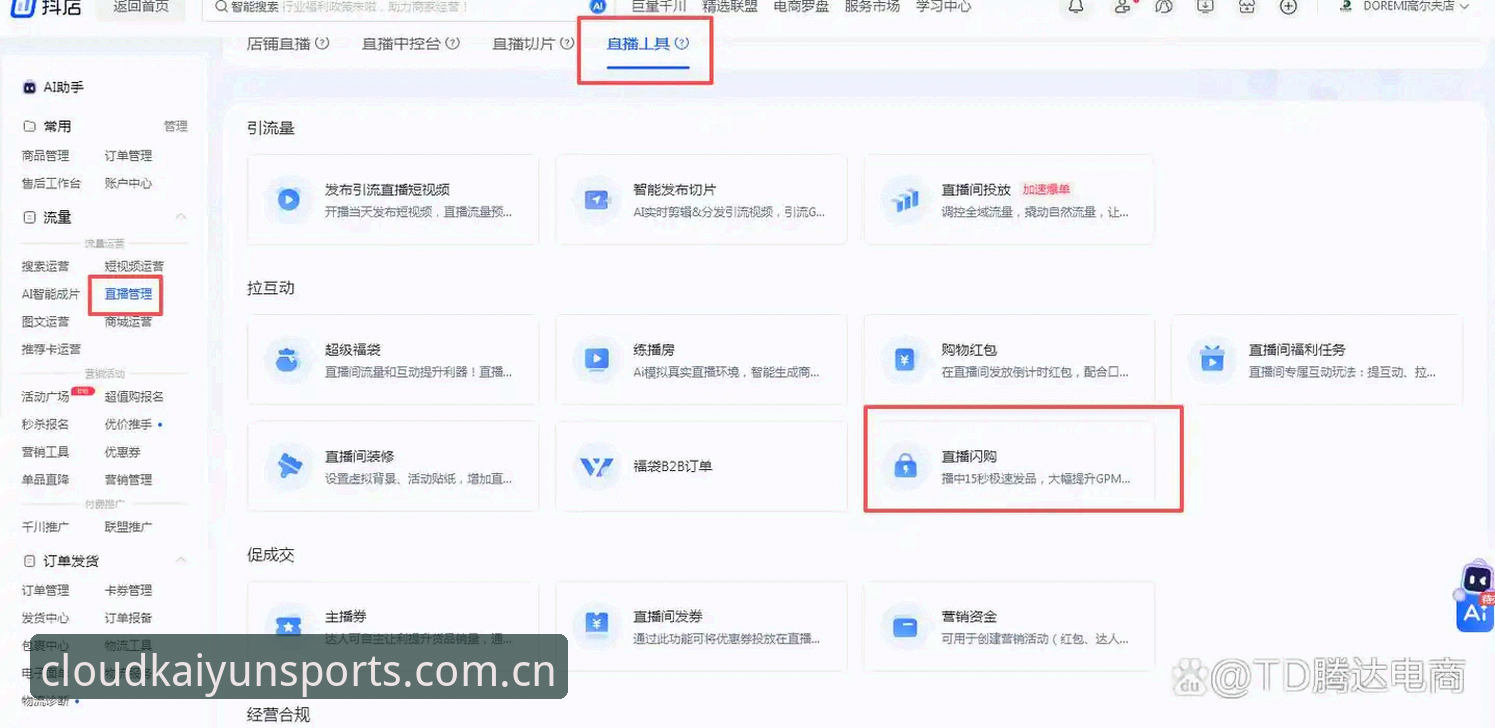Click 管理 next to 常用
This screenshot has height=728, width=1495.
[176, 127]
